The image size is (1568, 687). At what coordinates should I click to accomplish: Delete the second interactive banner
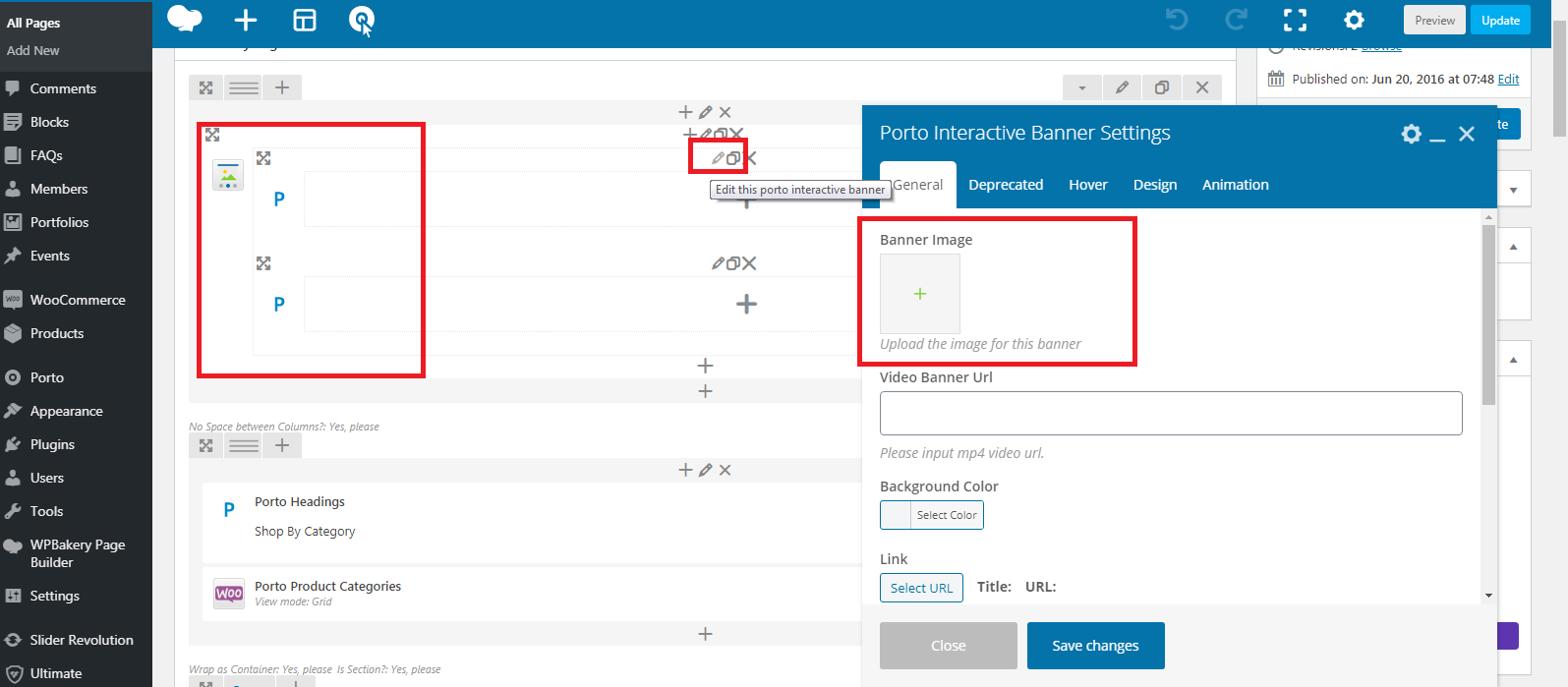tap(749, 263)
